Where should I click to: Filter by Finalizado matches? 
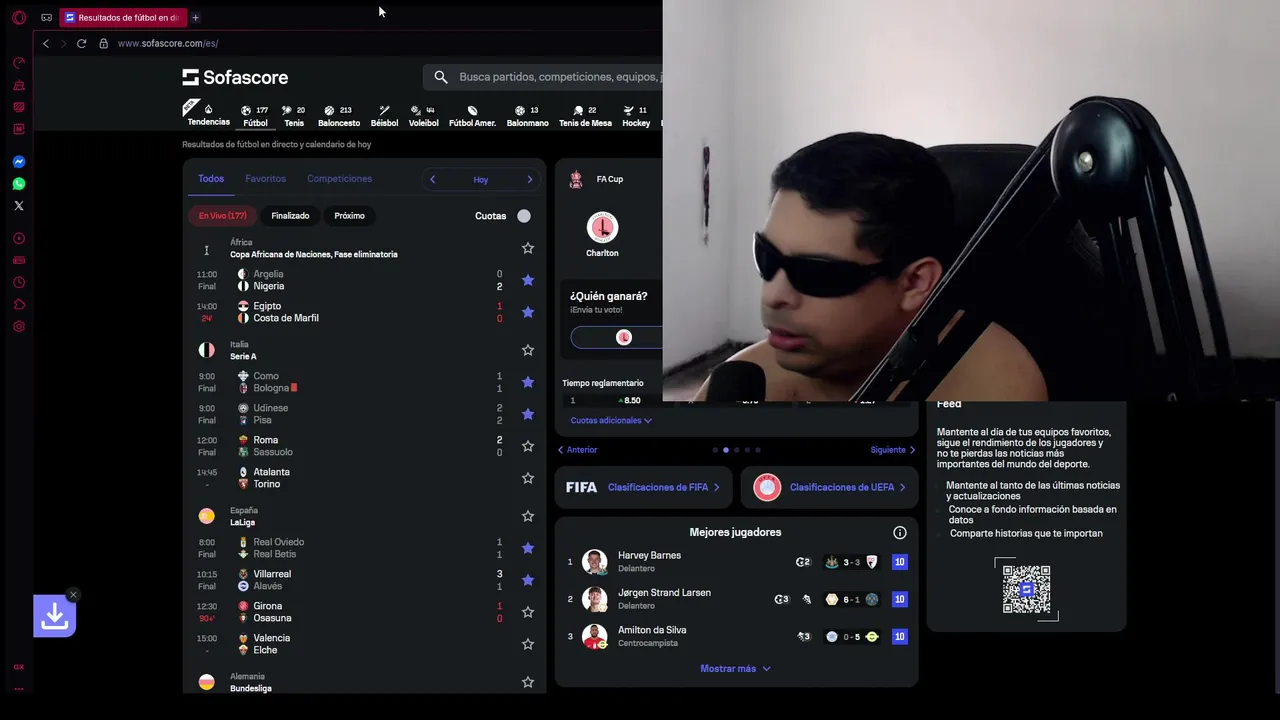coord(290,216)
